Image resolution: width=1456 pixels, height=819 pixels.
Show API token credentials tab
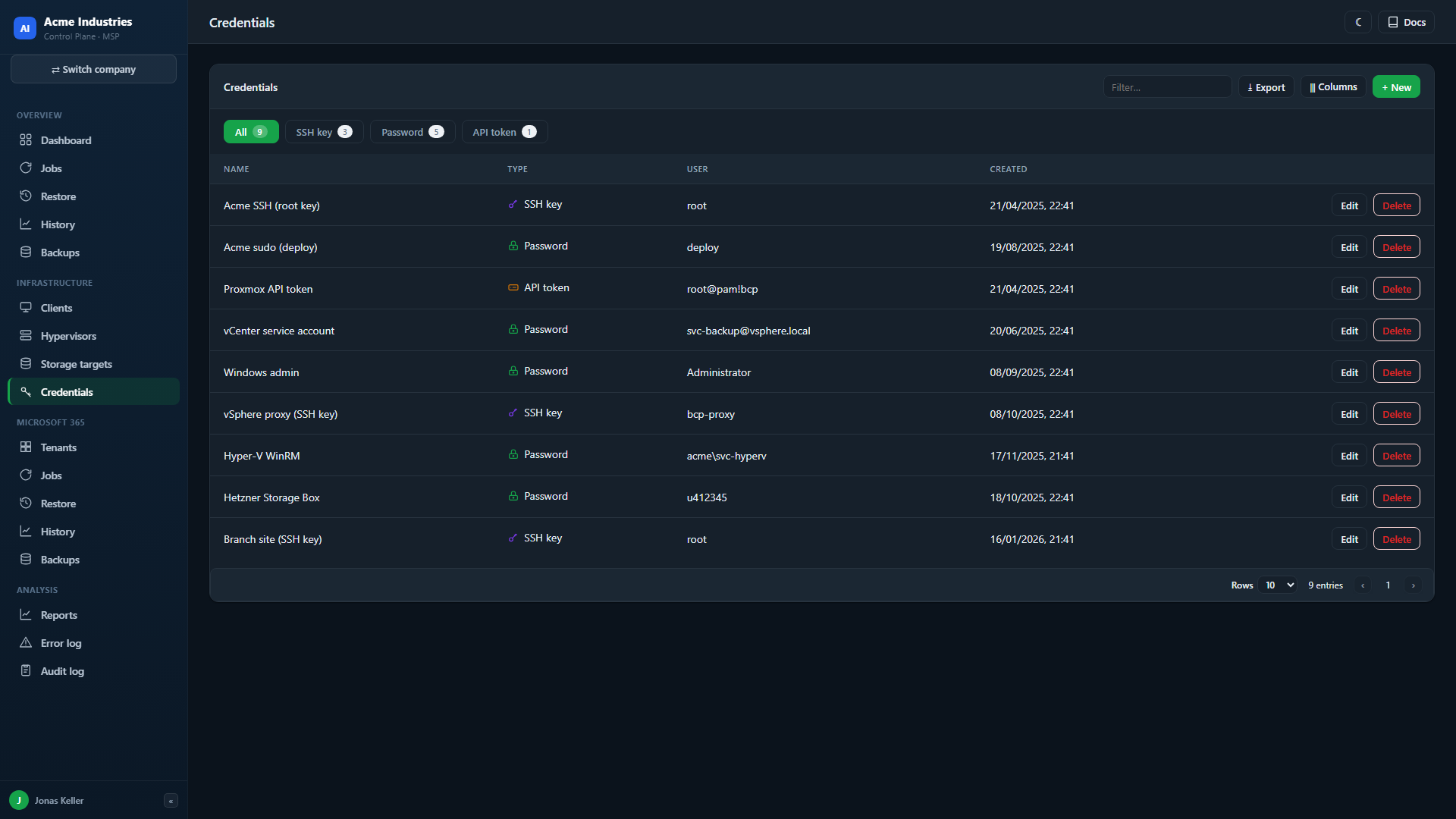tap(504, 132)
